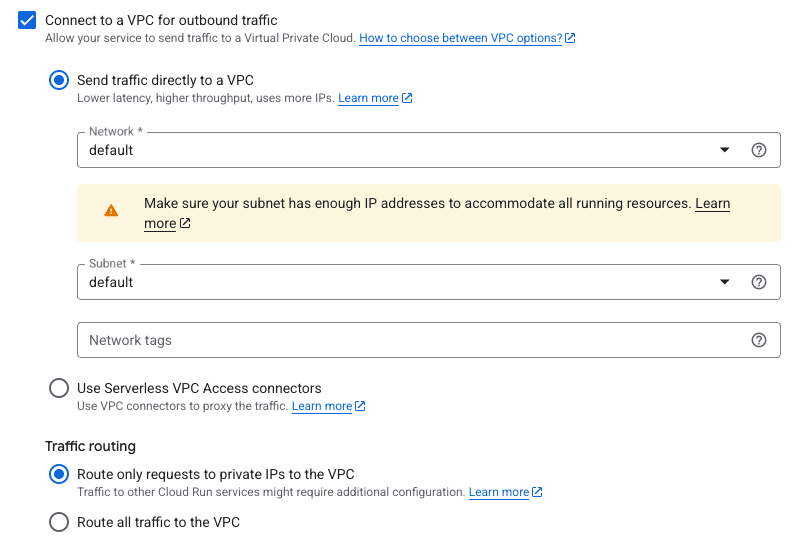This screenshot has width=808, height=547.
Task: Click the Subnet field help icon
Action: [x=759, y=282]
